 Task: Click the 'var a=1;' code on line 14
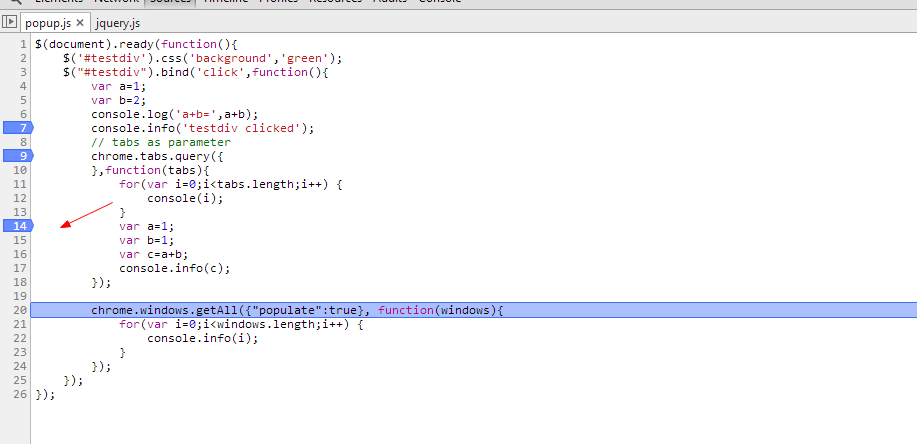tap(147, 227)
